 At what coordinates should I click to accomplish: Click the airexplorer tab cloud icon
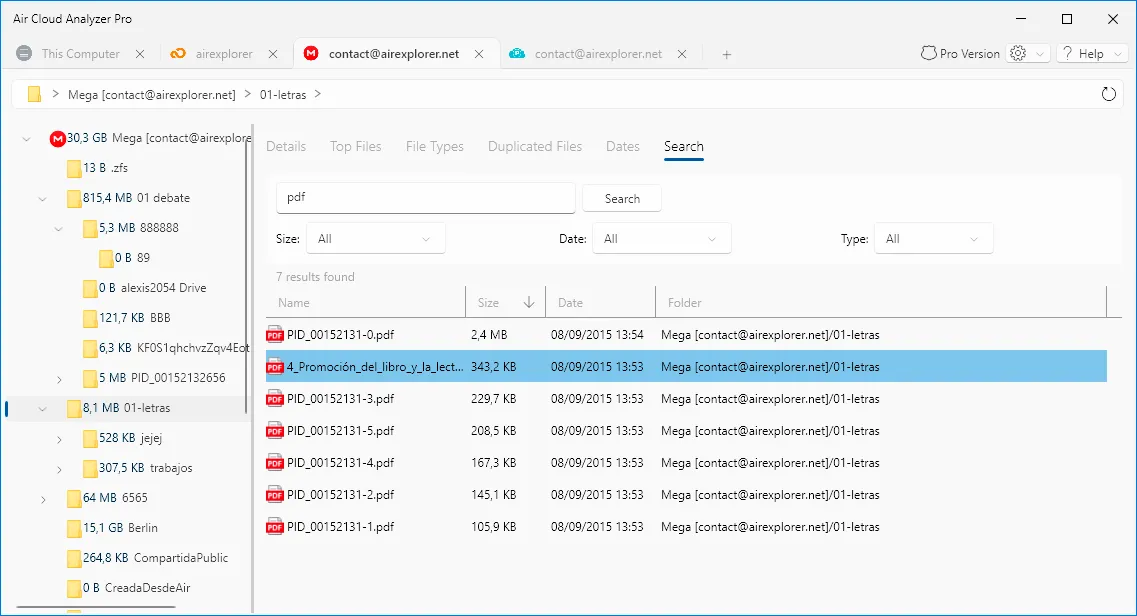coord(178,54)
